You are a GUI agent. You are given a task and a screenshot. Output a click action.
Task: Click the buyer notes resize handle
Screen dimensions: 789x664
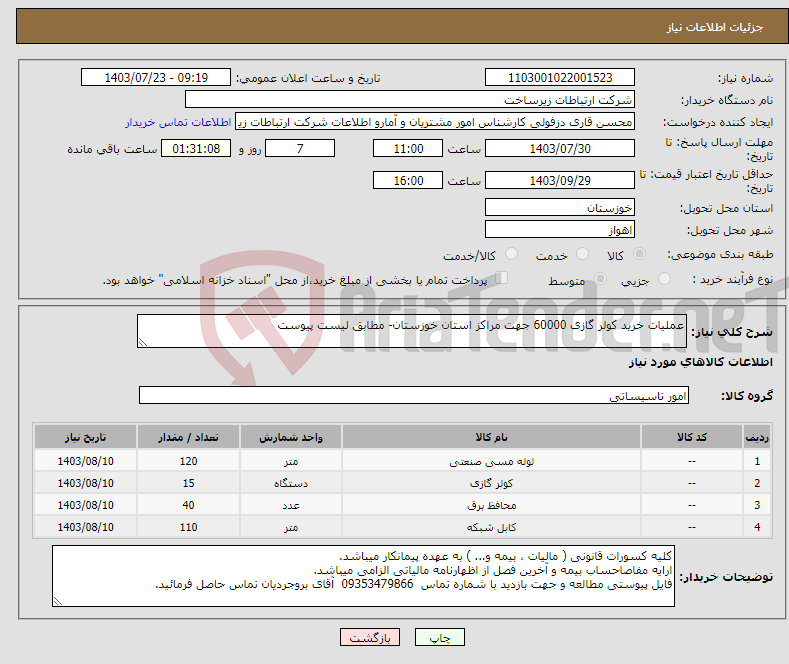click(58, 601)
